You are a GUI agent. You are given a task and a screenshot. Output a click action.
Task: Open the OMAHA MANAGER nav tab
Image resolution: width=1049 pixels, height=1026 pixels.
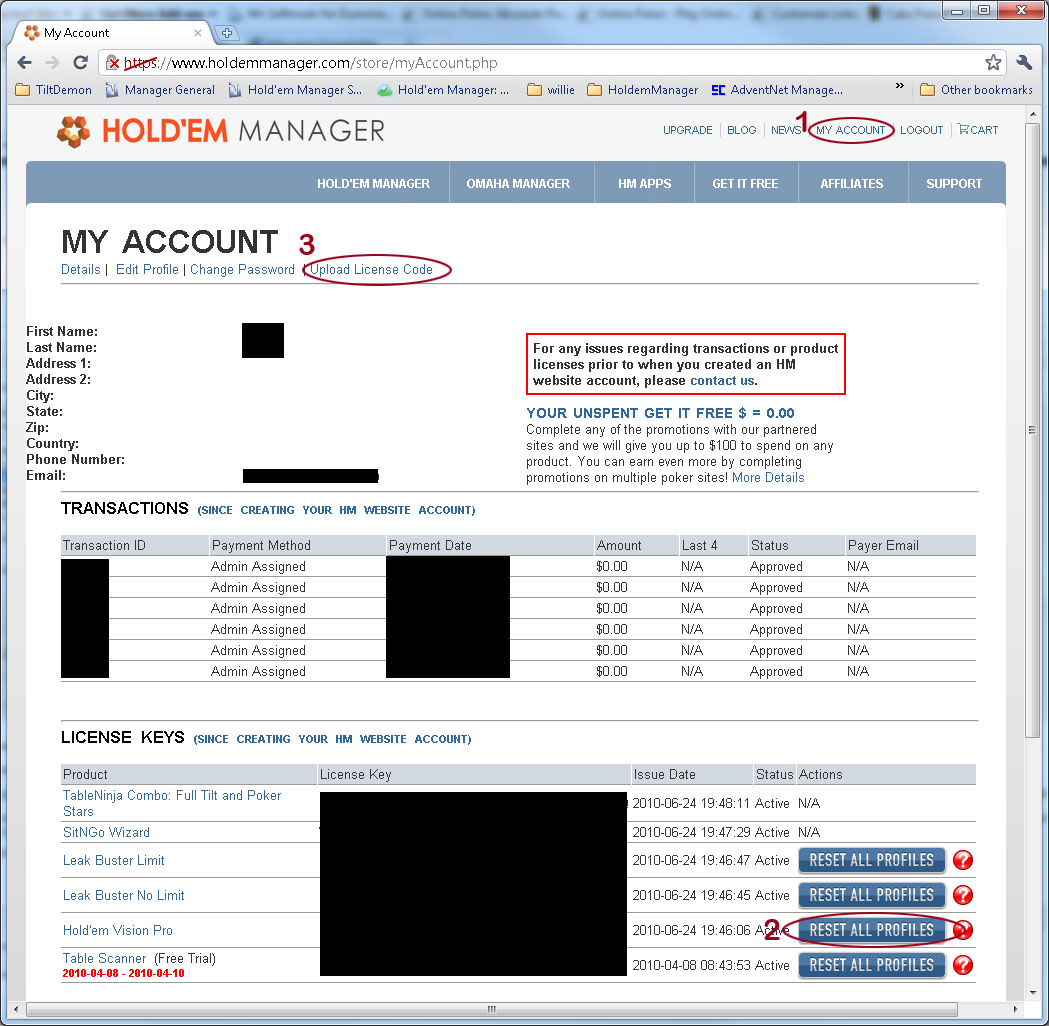518,183
